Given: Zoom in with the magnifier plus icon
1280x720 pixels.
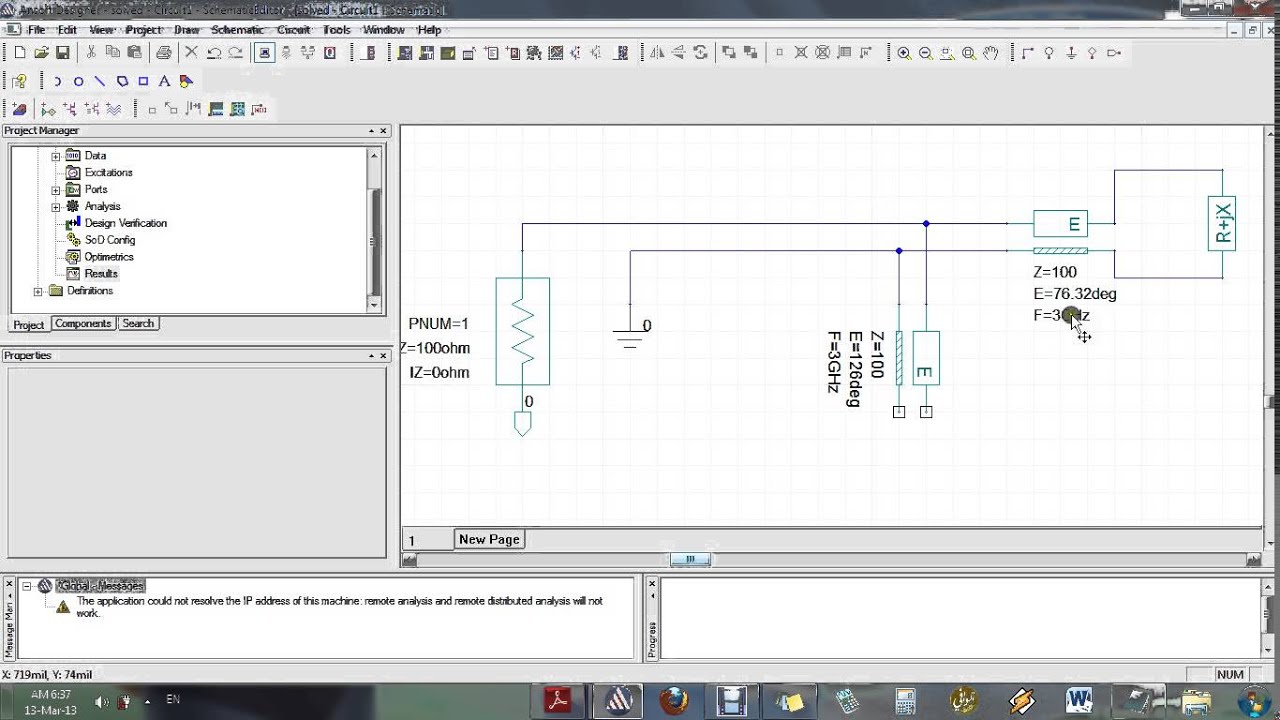Looking at the screenshot, I should tap(904, 53).
